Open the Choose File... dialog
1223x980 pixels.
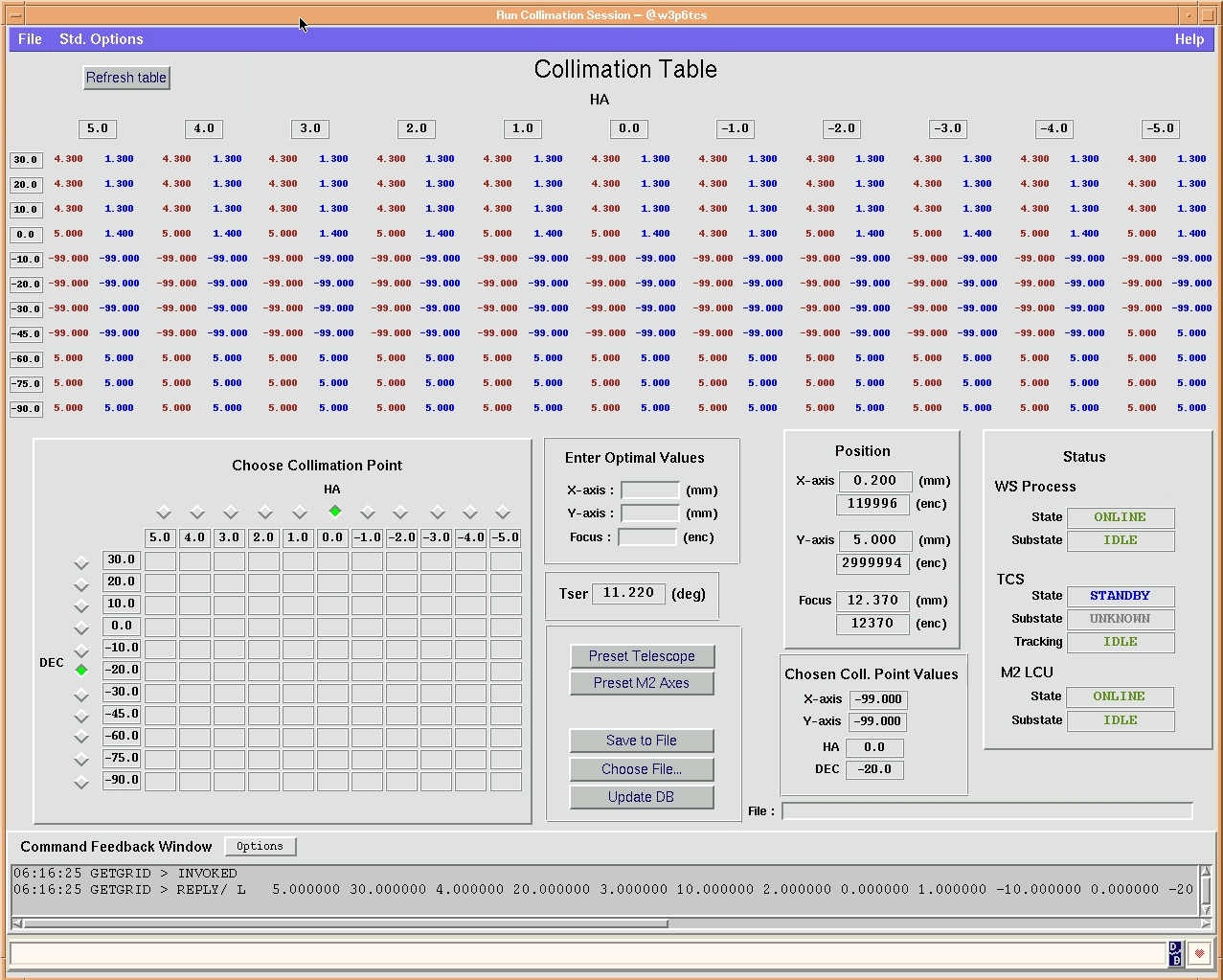click(641, 769)
